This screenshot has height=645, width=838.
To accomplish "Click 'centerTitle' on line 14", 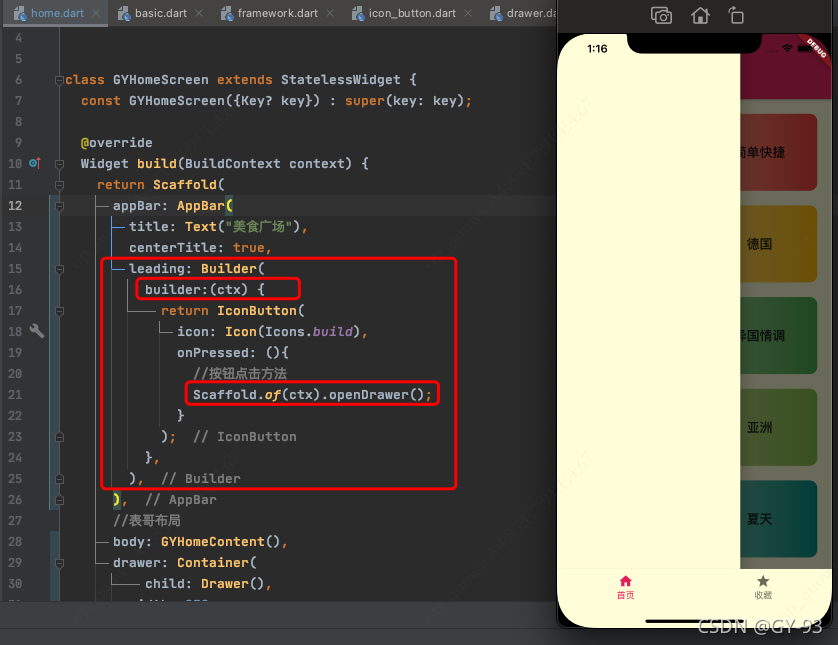I will [x=172, y=247].
